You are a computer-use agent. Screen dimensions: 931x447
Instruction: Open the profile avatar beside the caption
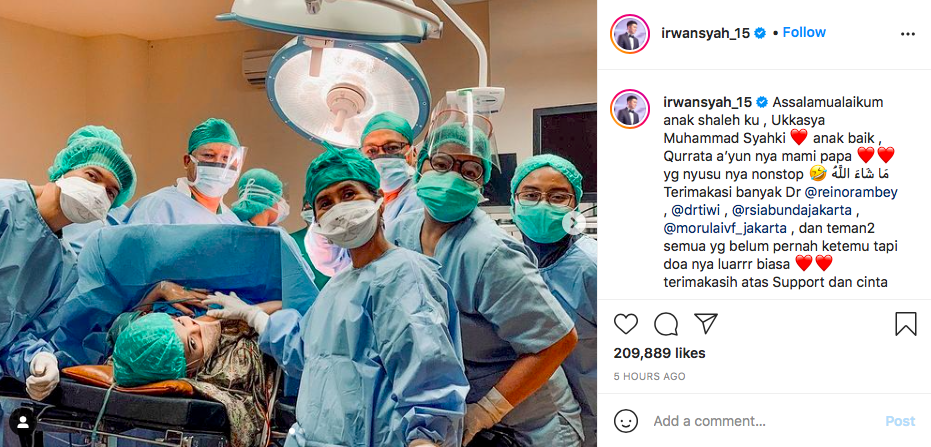629,109
